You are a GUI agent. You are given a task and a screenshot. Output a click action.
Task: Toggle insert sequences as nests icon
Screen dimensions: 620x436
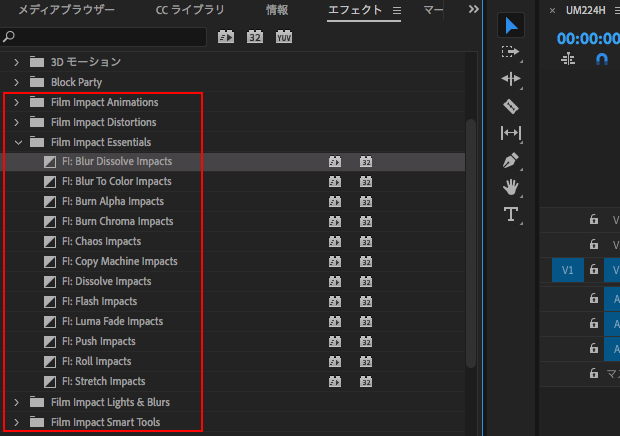tap(568, 59)
